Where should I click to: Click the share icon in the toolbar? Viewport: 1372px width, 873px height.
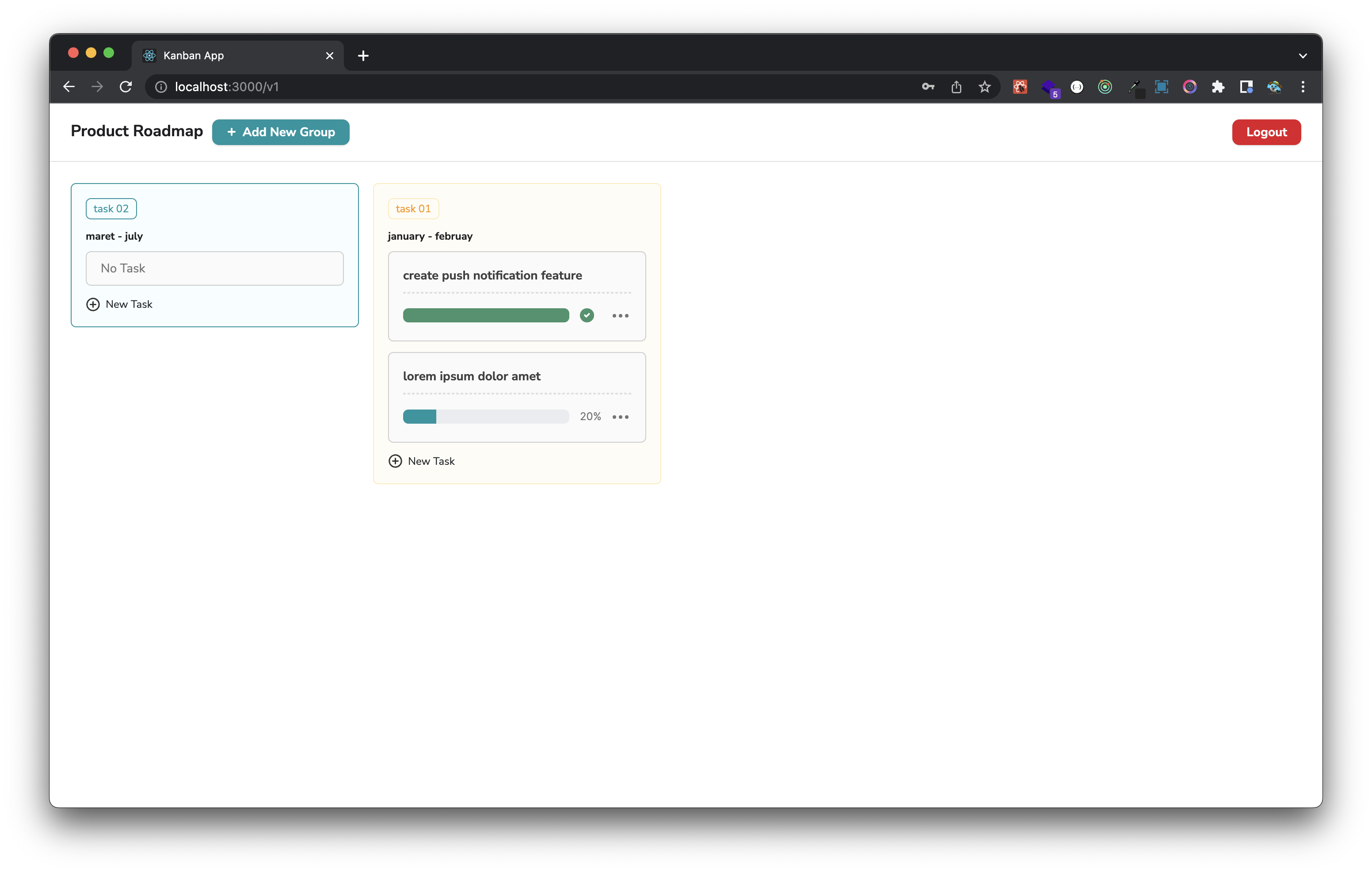click(x=956, y=87)
